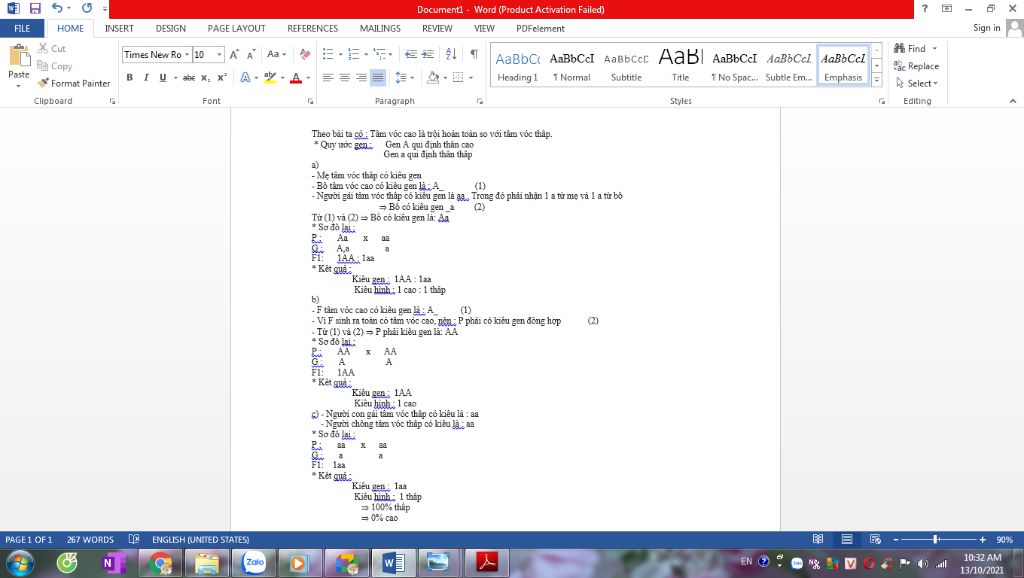This screenshot has height=578, width=1024.
Task: Switch to the PAGE LAYOUT tab
Action: pos(236,28)
